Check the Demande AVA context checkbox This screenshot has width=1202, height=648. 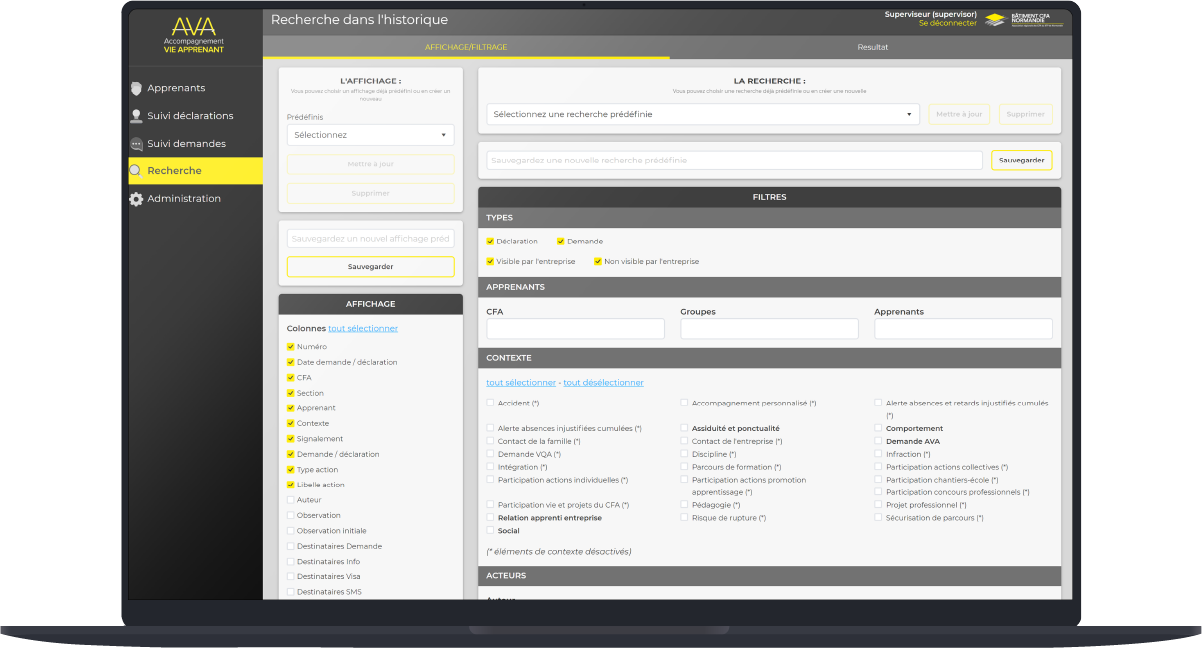point(878,441)
